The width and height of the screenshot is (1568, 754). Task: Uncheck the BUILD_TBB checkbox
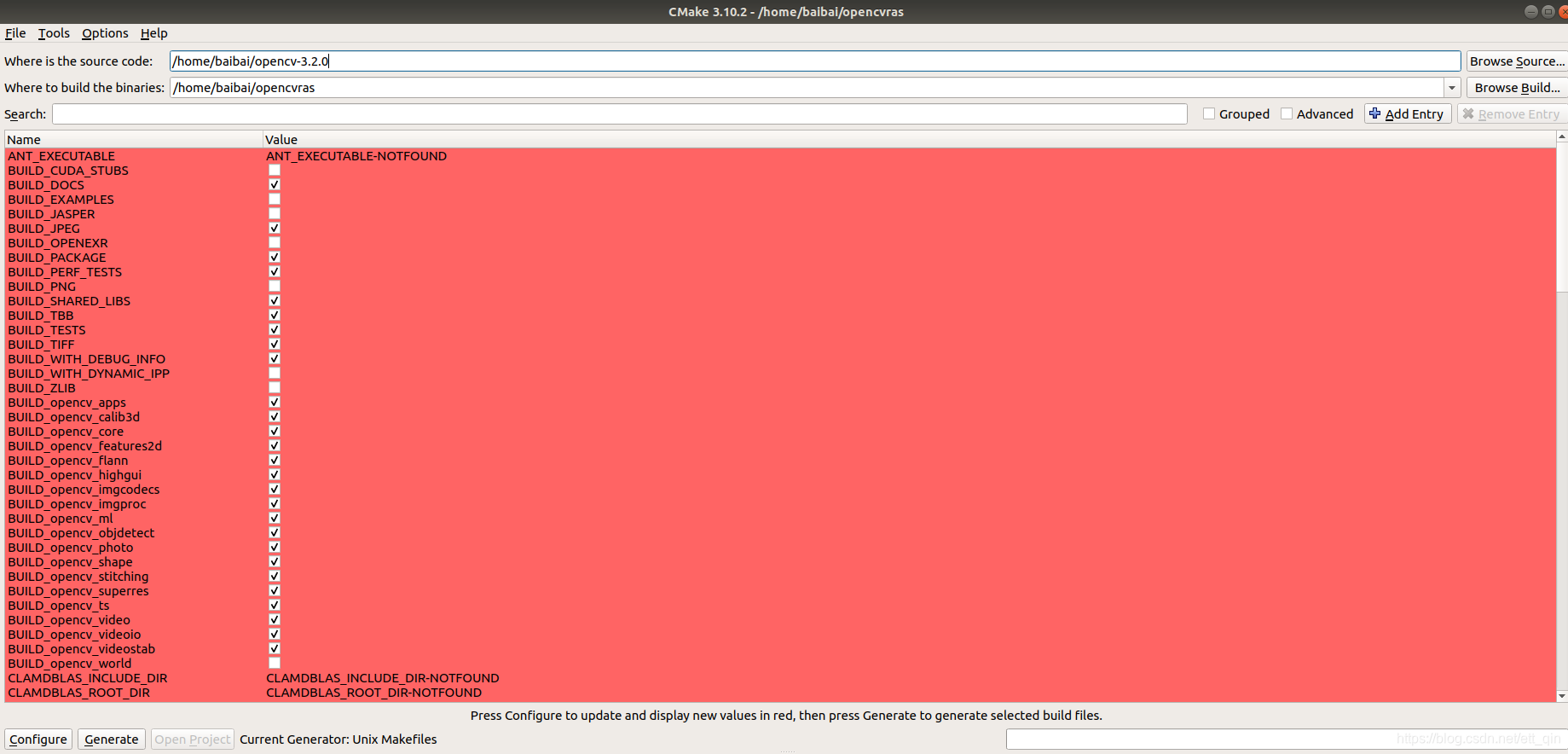tap(275, 315)
